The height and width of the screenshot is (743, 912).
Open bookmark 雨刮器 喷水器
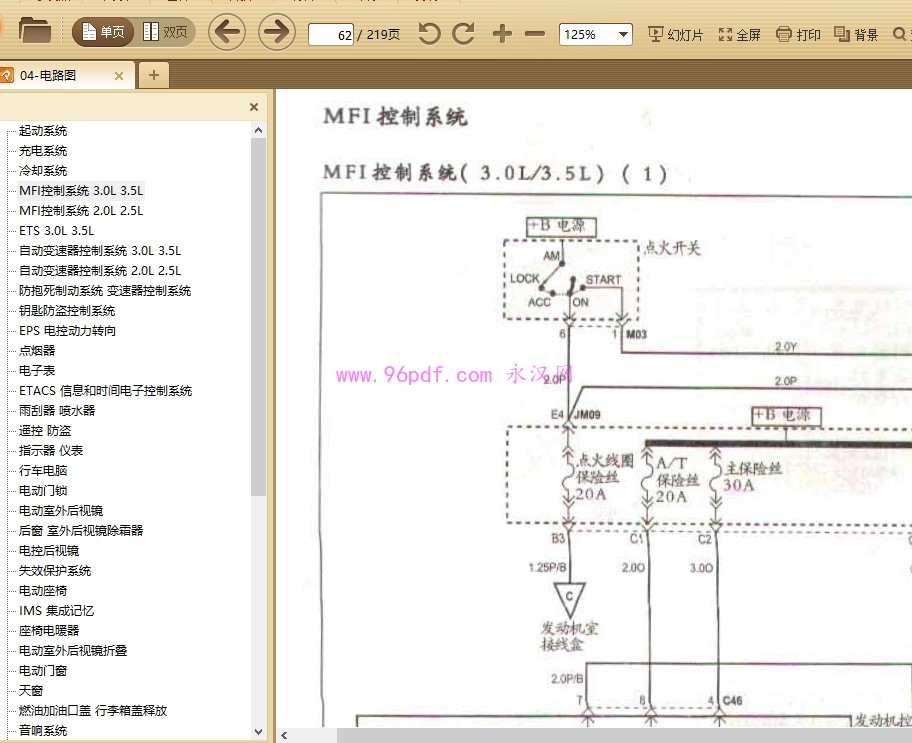[x=57, y=410]
